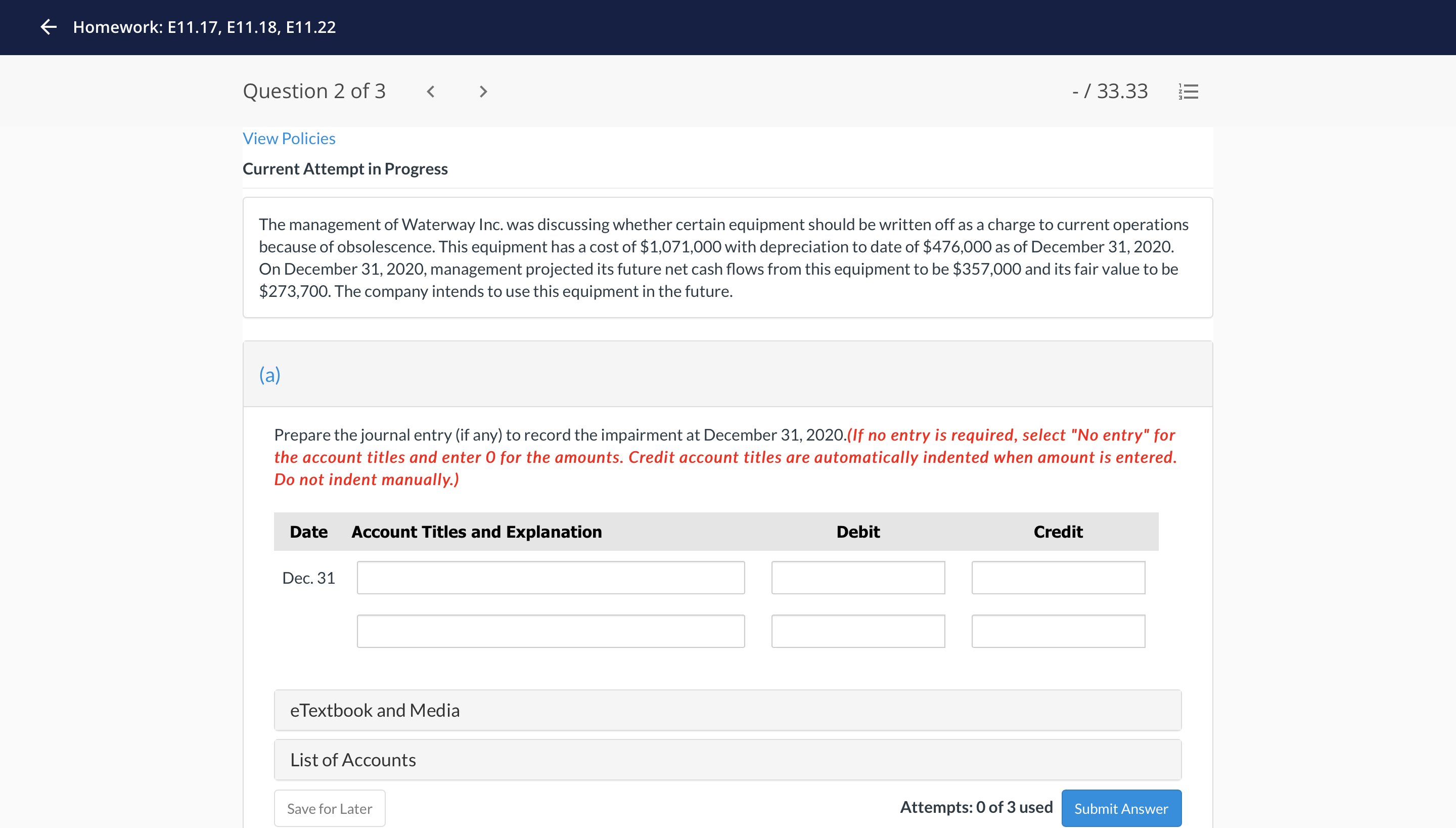Click second row Credit amount field
Image resolution: width=1456 pixels, height=828 pixels.
[x=1058, y=631]
